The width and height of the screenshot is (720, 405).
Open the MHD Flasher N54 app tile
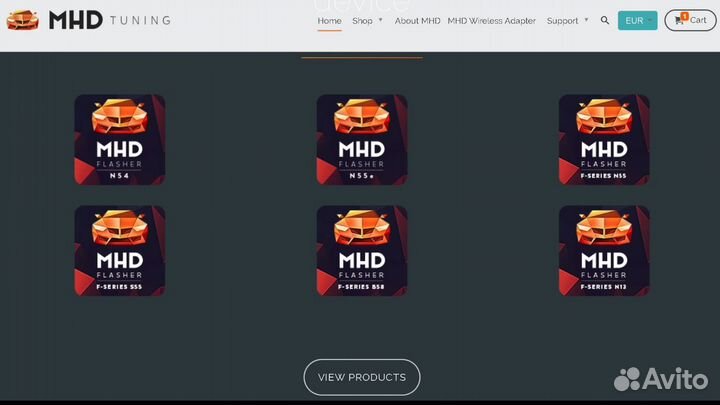point(120,140)
